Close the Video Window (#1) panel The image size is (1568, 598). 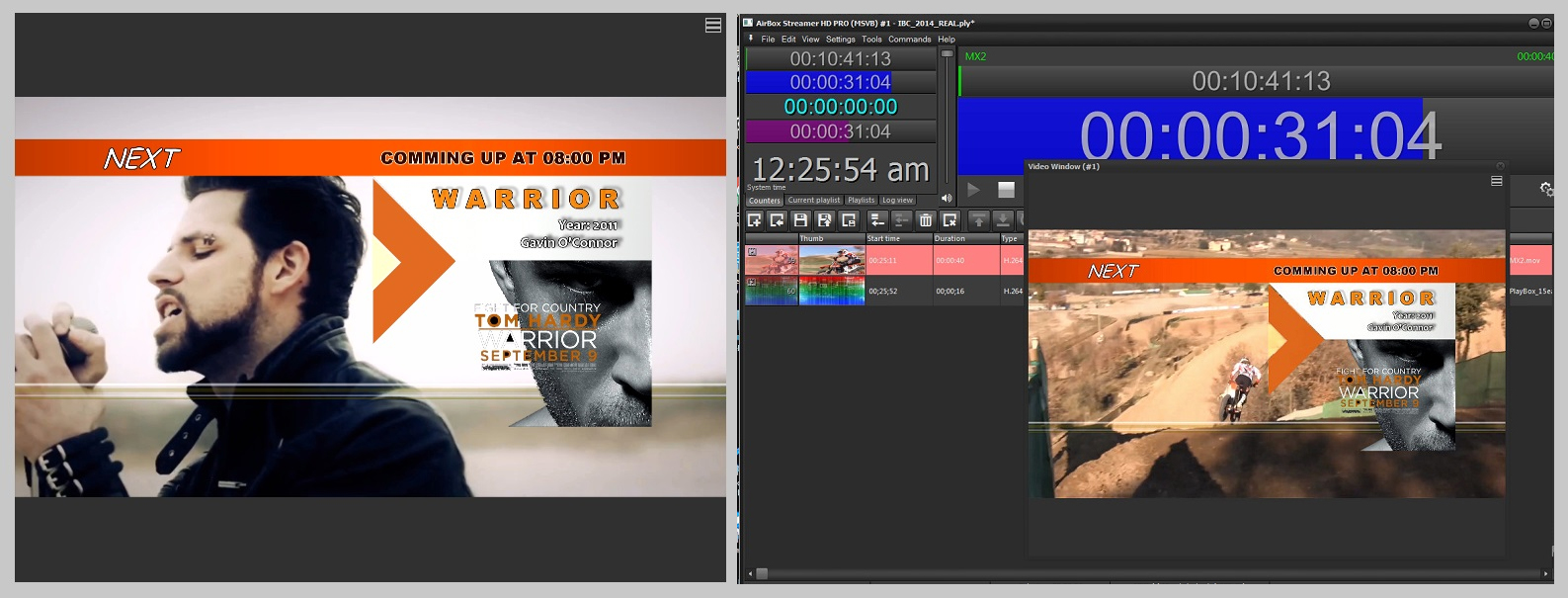point(1501,166)
